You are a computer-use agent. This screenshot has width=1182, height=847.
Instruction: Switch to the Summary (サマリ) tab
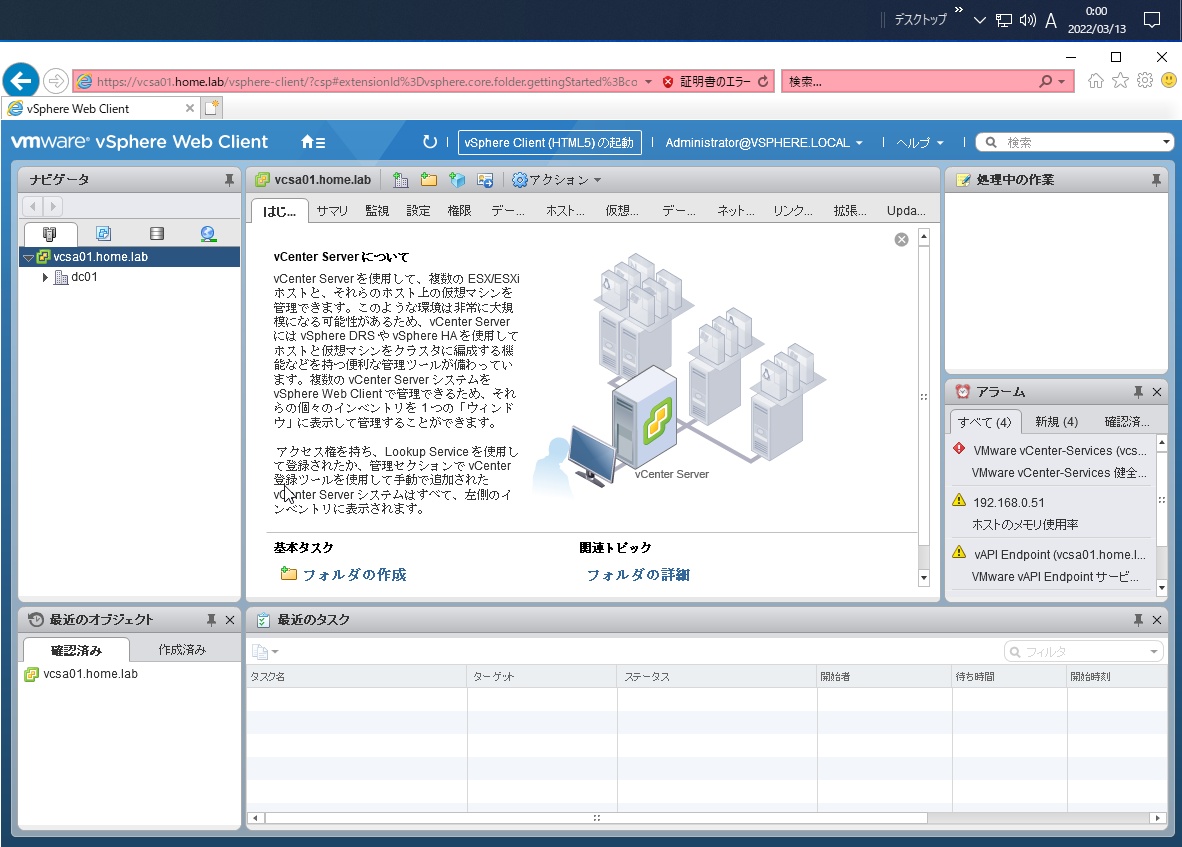pyautogui.click(x=332, y=211)
